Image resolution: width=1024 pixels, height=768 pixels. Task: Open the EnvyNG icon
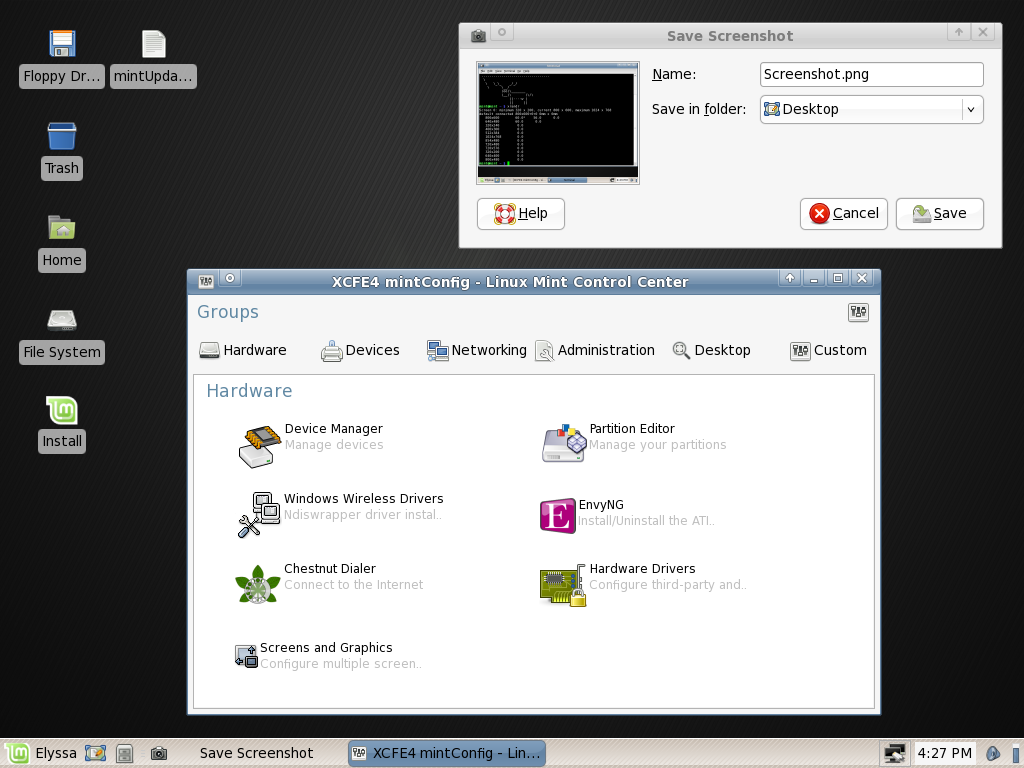(558, 516)
